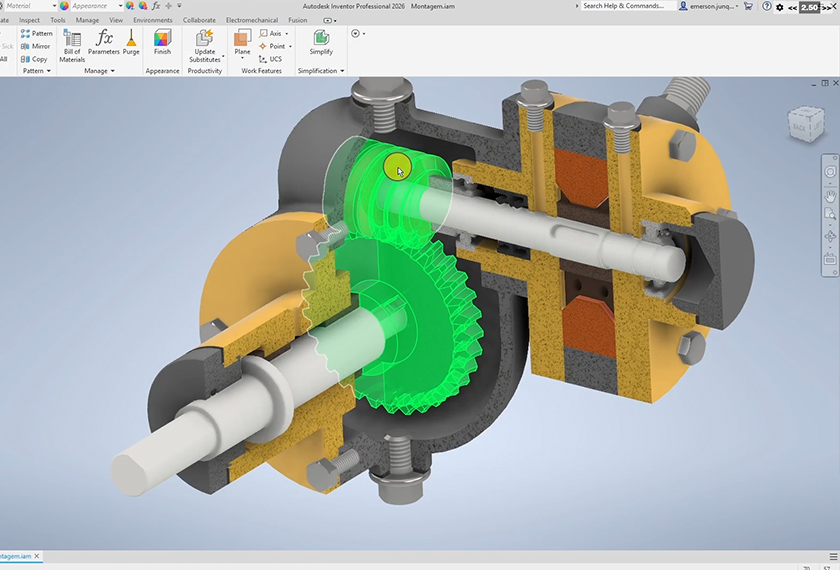Switch to the Environments ribbon tab
The width and height of the screenshot is (840, 570).
[x=153, y=20]
